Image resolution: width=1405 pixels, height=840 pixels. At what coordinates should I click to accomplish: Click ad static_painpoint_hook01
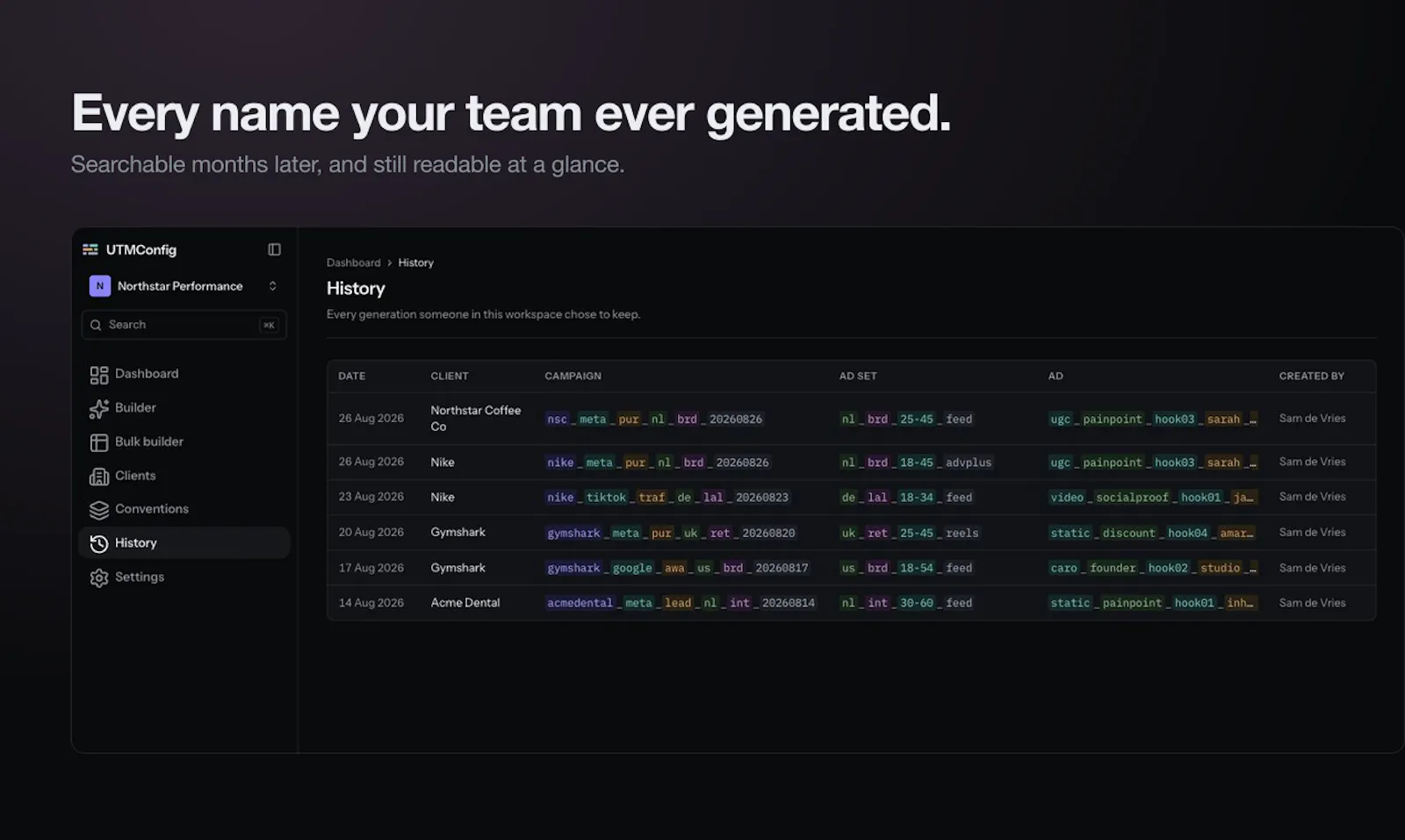click(x=1152, y=603)
